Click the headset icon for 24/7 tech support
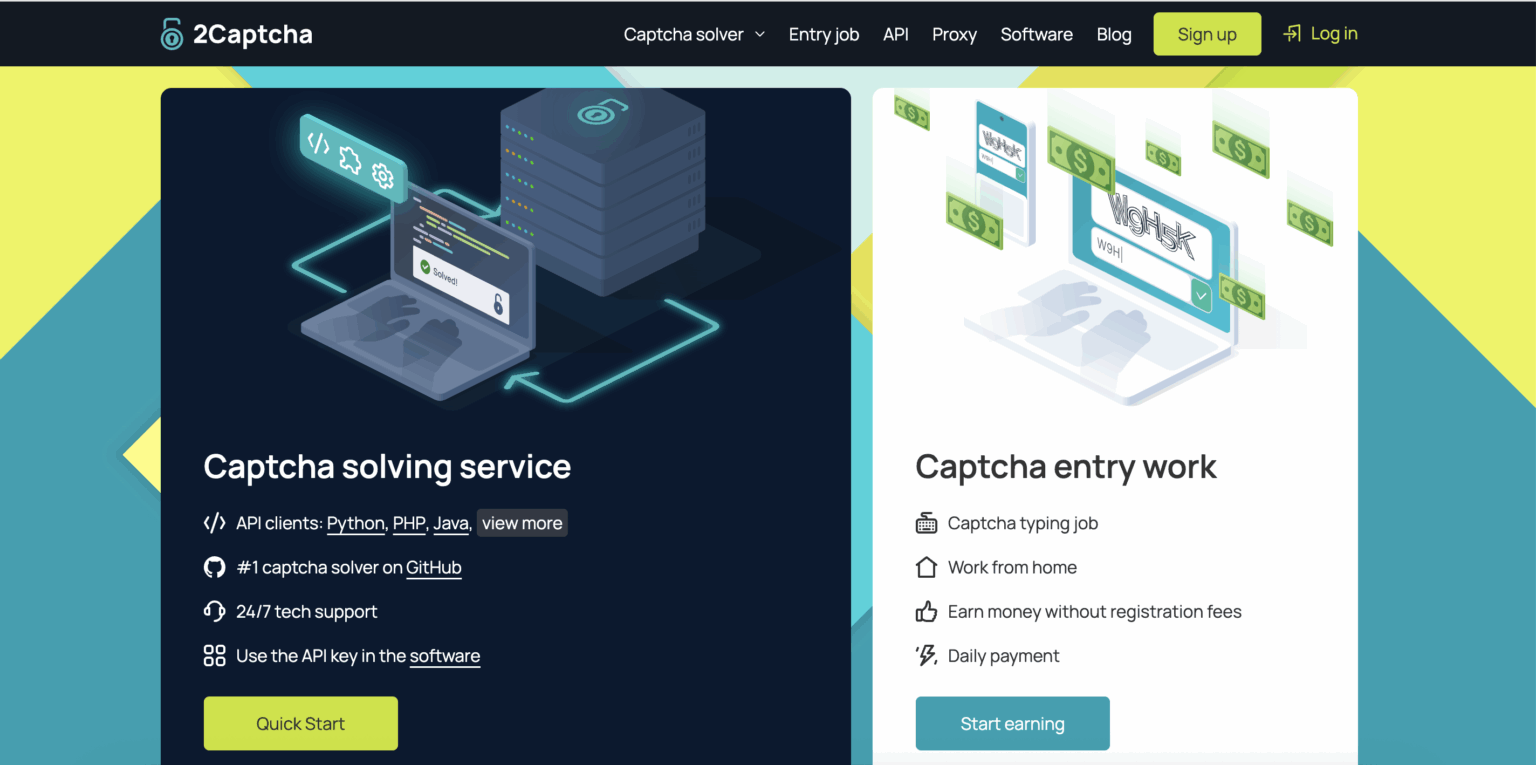Image resolution: width=1536 pixels, height=765 pixels. tap(214, 611)
